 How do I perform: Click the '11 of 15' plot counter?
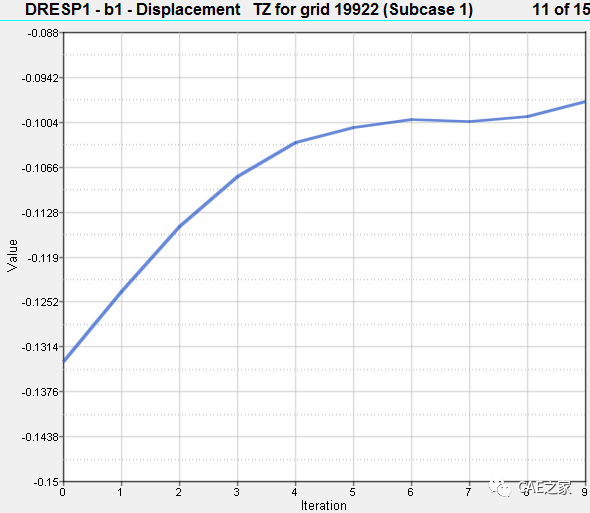tap(561, 9)
